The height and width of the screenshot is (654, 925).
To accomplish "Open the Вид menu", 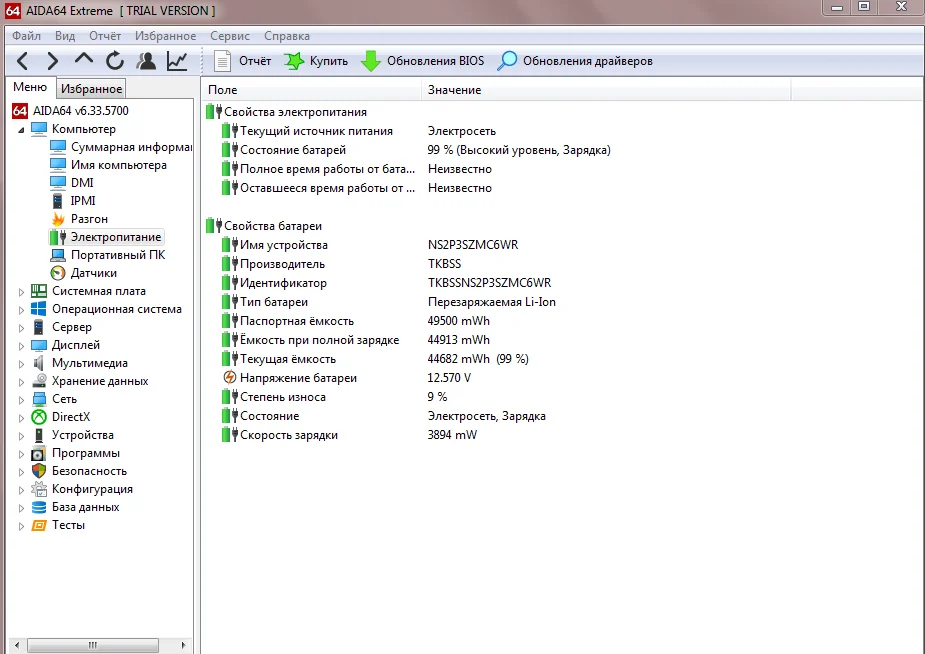I will [65, 36].
